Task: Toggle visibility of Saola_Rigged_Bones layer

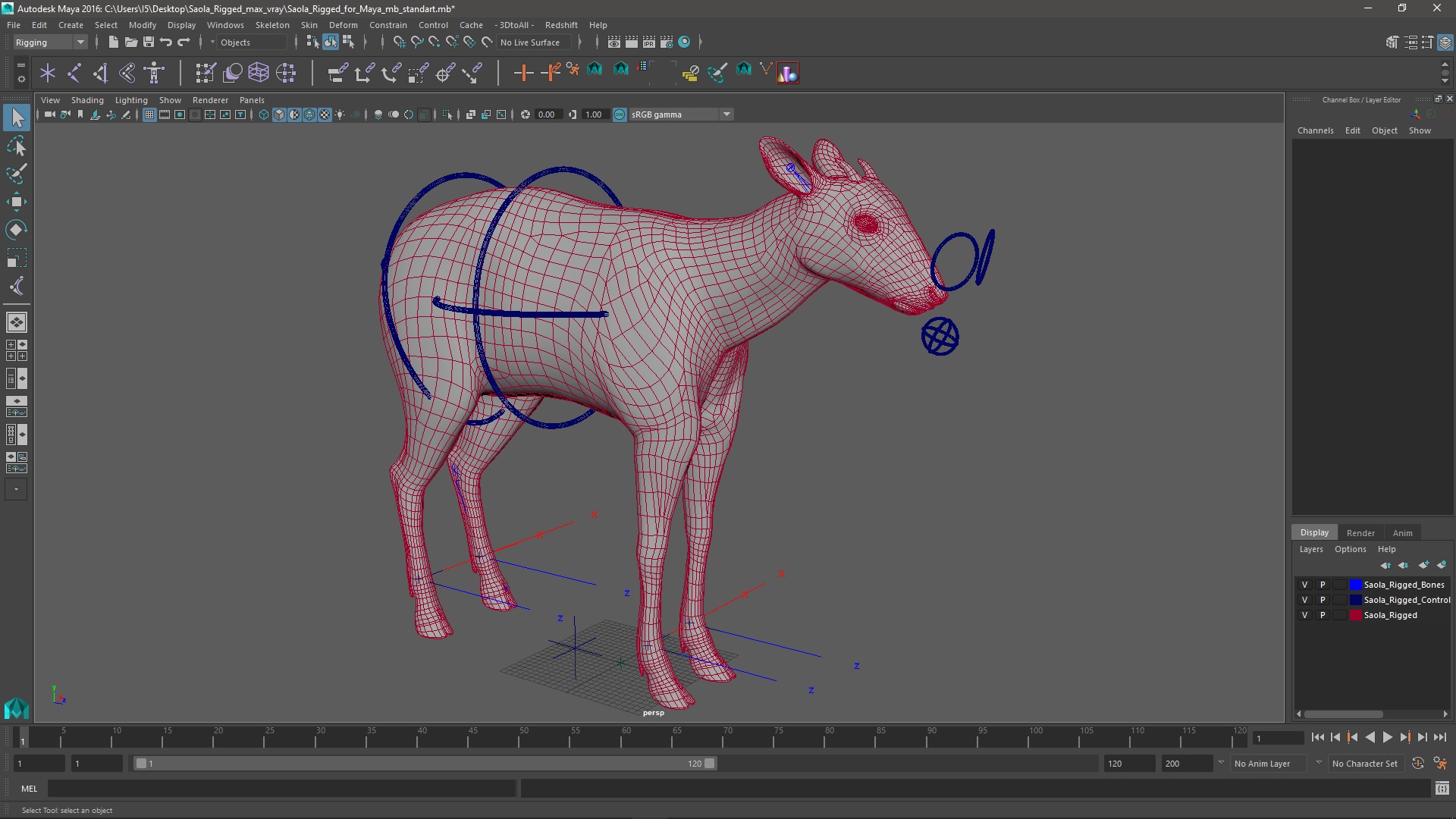Action: [x=1303, y=584]
